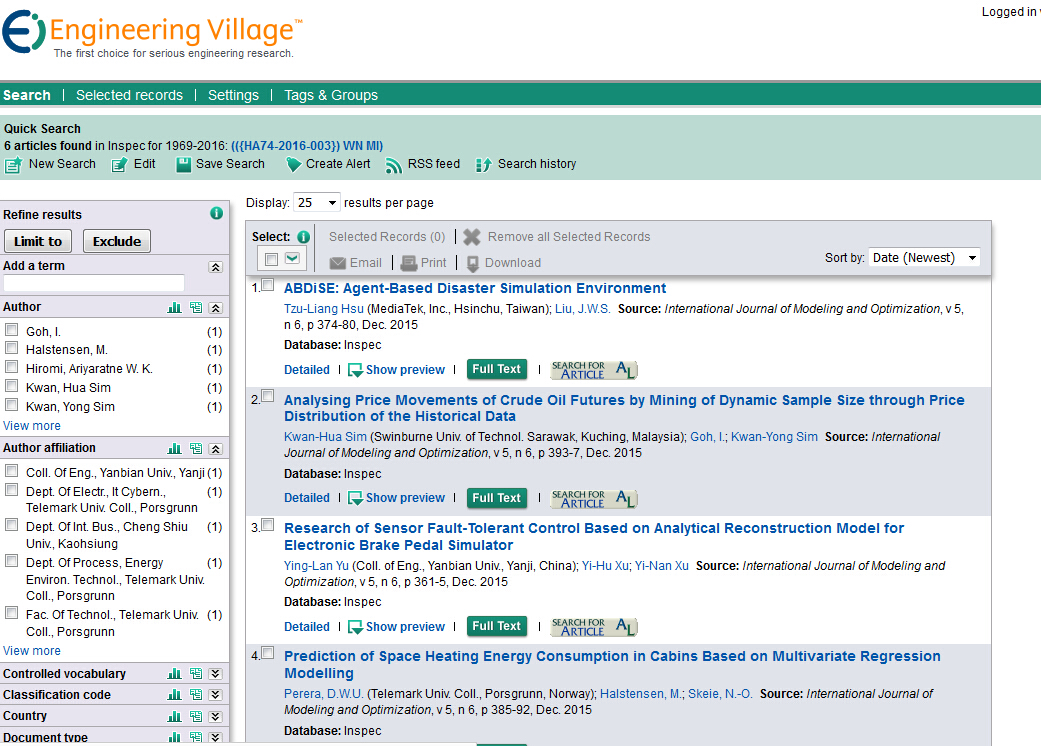Collapse the Author section
Image resolution: width=1041 pixels, height=746 pixels.
216,308
